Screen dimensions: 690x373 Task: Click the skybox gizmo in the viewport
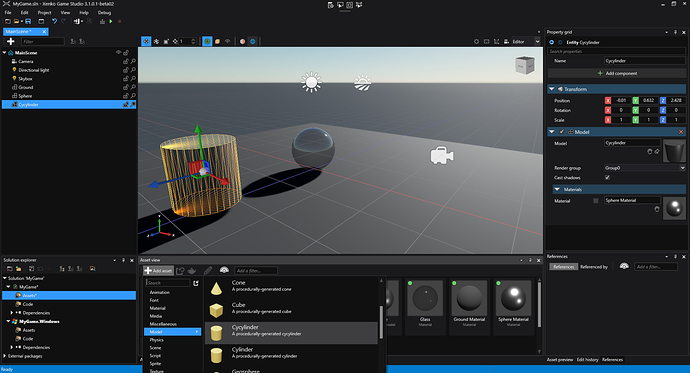pyautogui.click(x=363, y=82)
